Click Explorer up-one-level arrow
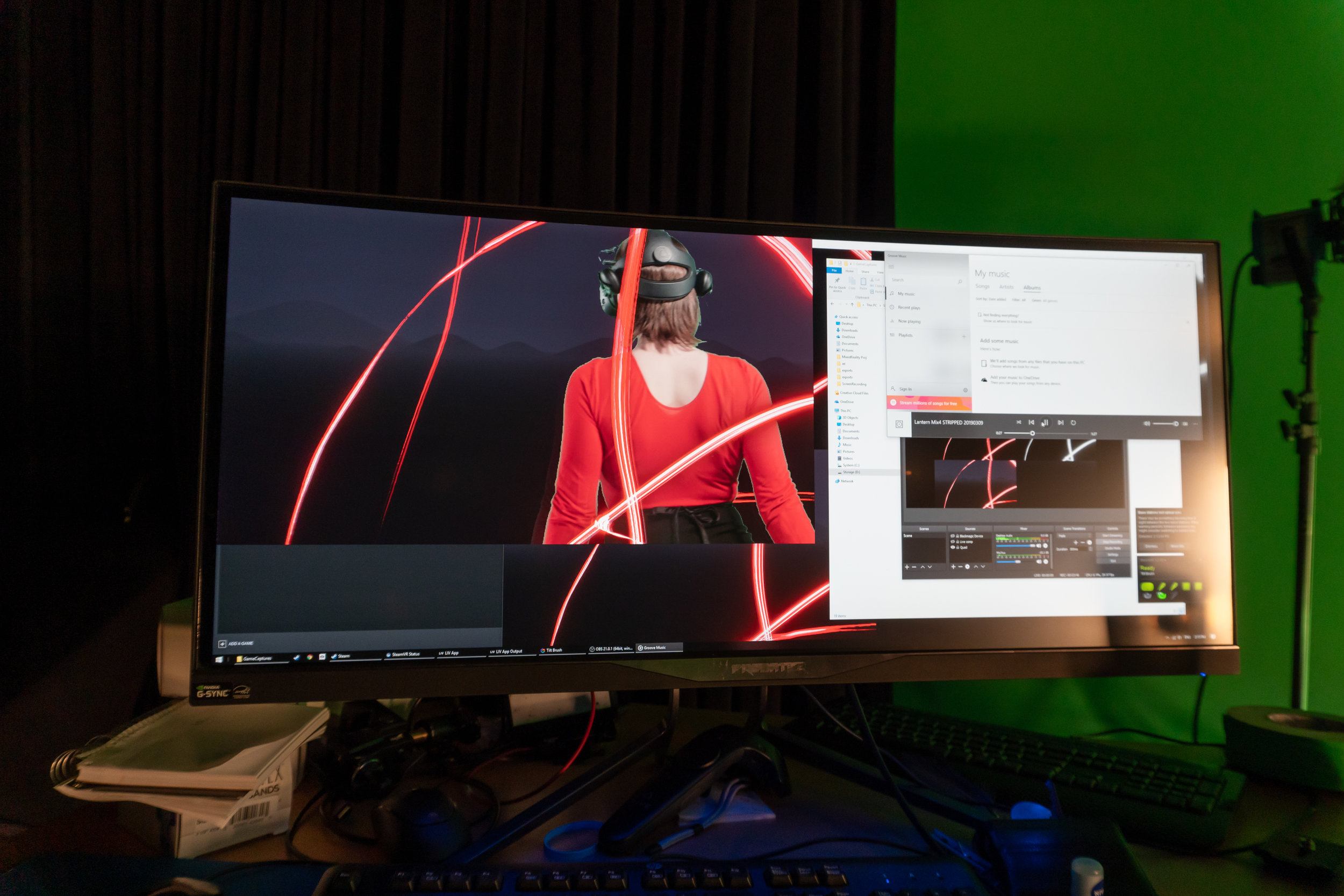The width and height of the screenshot is (1344, 896). coord(853,304)
